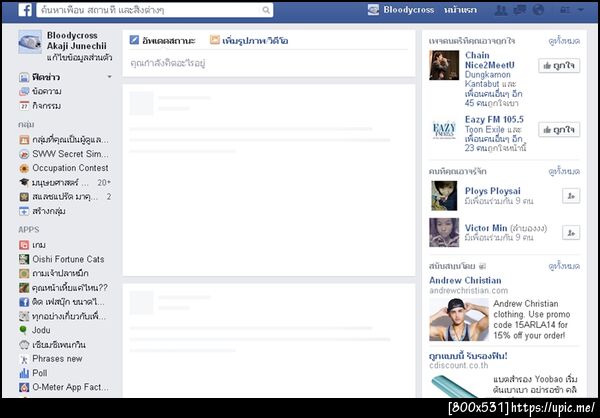The image size is (600, 418).
Task: Open Ploys Ploysai profile link
Action: 492,191
